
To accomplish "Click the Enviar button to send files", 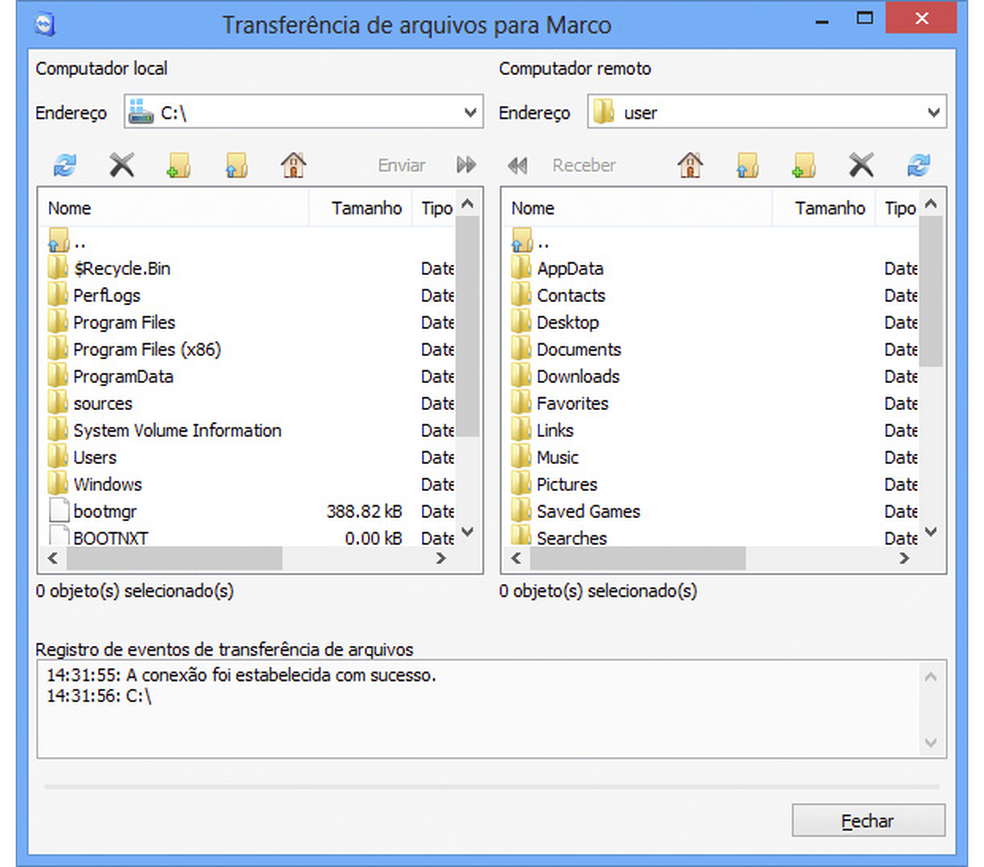I will tap(400, 165).
